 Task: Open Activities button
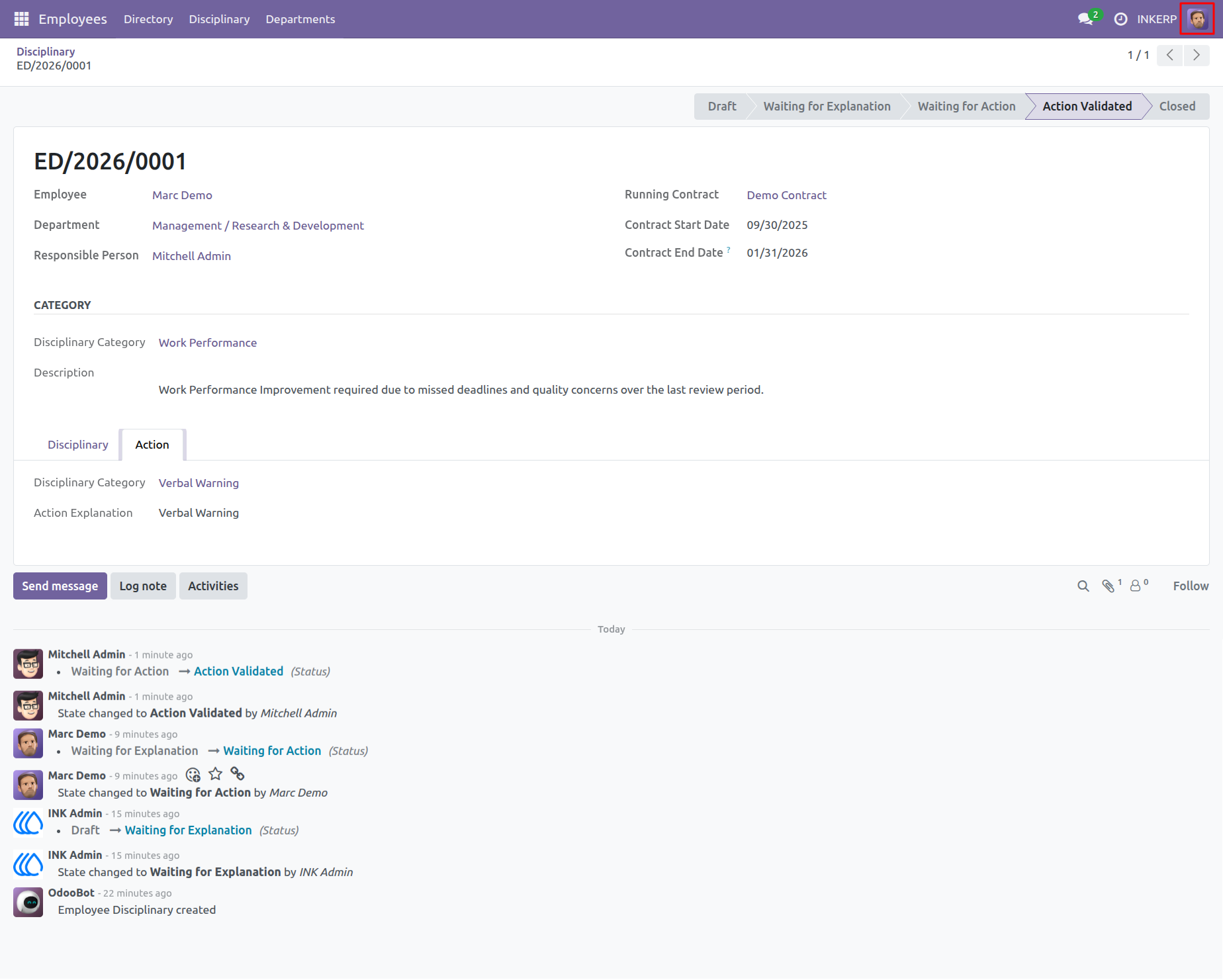coord(213,586)
